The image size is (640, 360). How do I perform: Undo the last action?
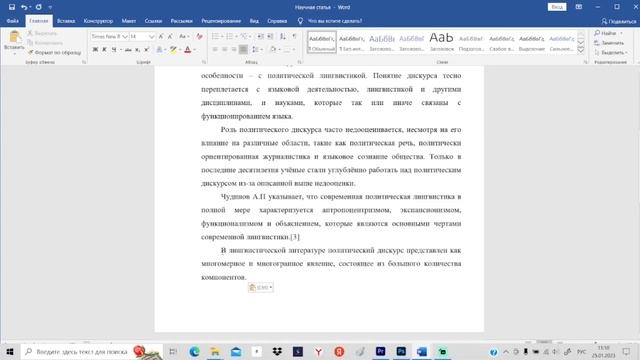(x=24, y=7)
